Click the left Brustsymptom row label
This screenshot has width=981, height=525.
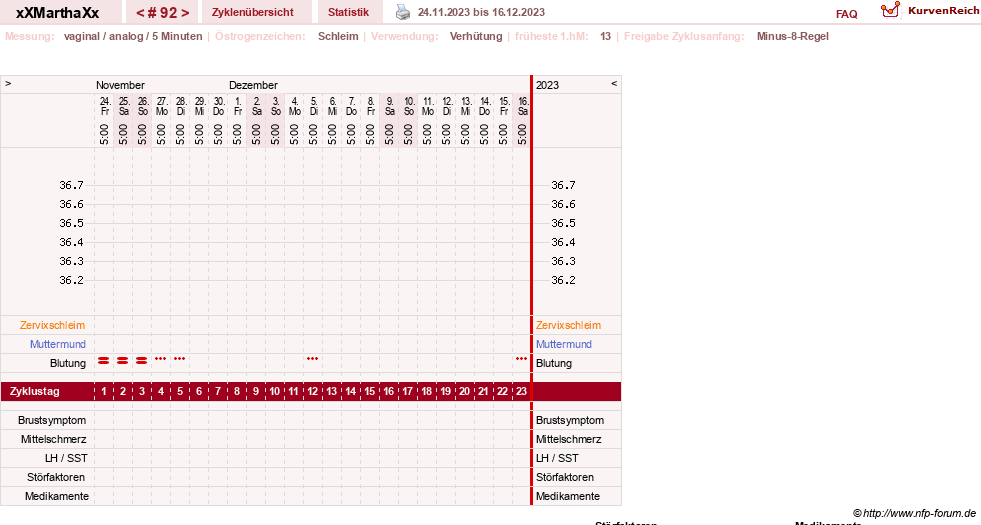pos(52,421)
